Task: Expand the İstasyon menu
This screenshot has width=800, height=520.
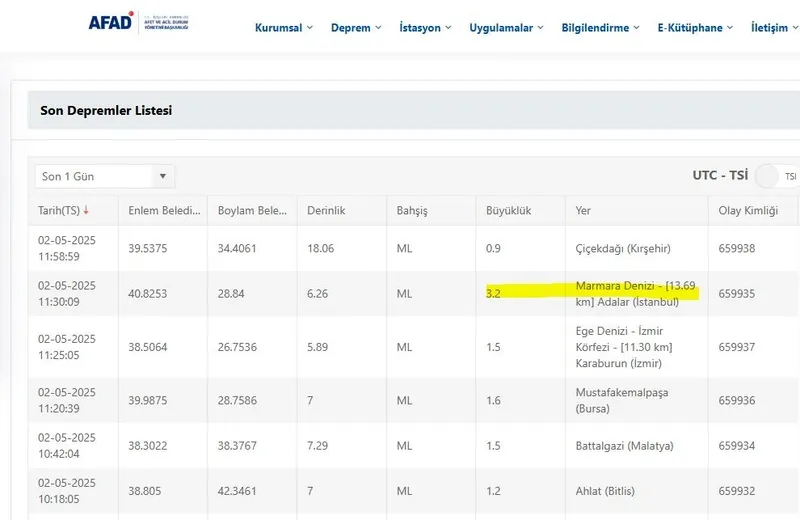Action: 424,28
